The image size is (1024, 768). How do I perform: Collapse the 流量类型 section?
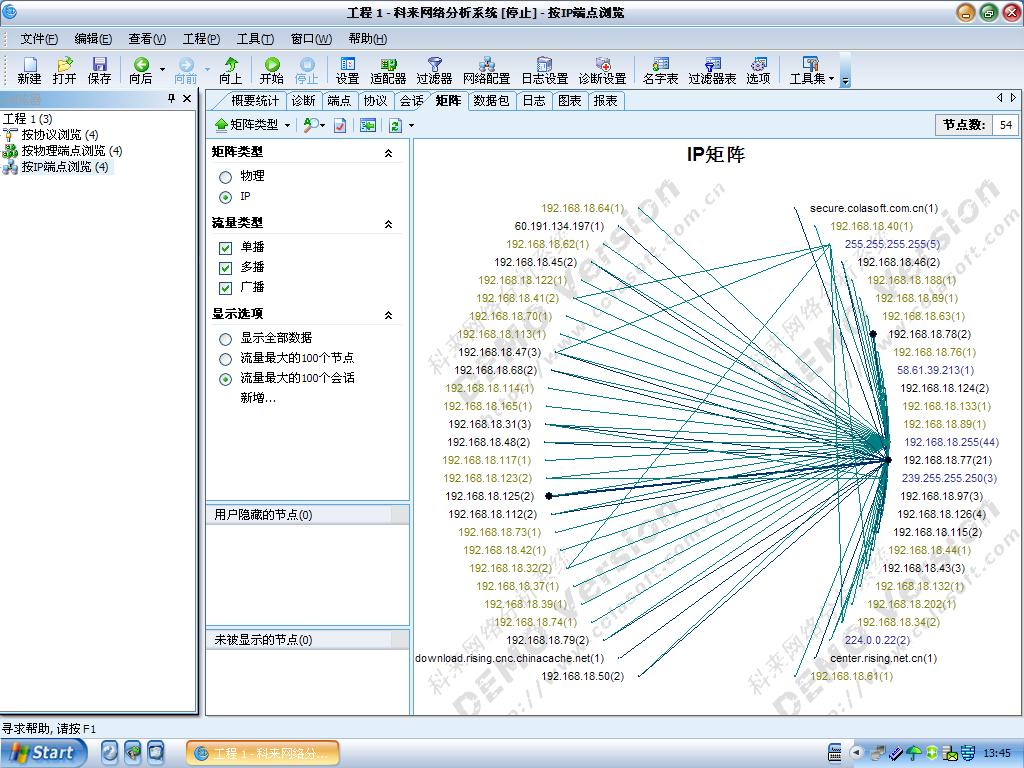(389, 225)
